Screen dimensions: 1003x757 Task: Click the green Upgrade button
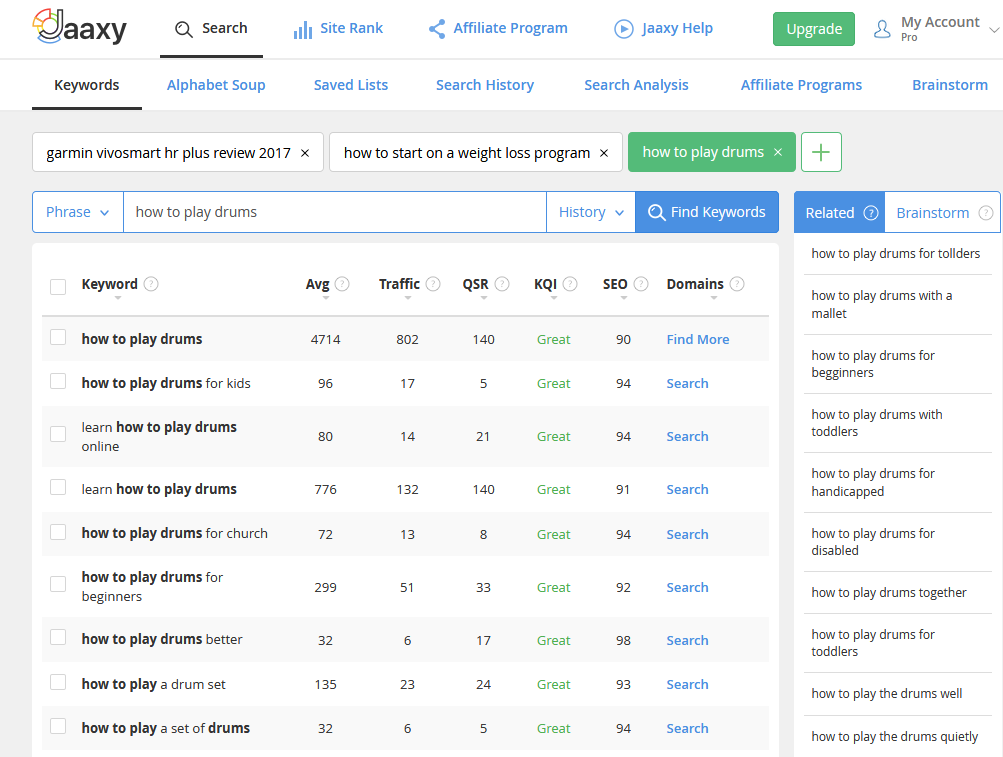[x=814, y=29]
